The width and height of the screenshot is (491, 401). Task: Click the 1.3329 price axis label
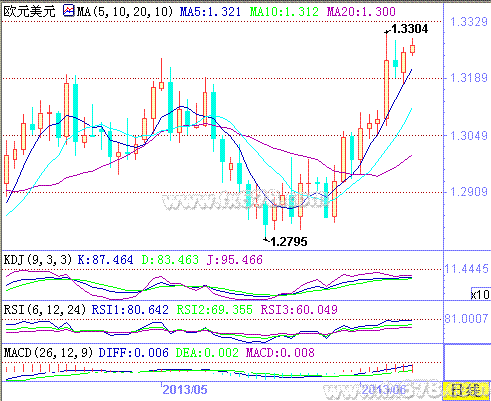tap(469, 22)
